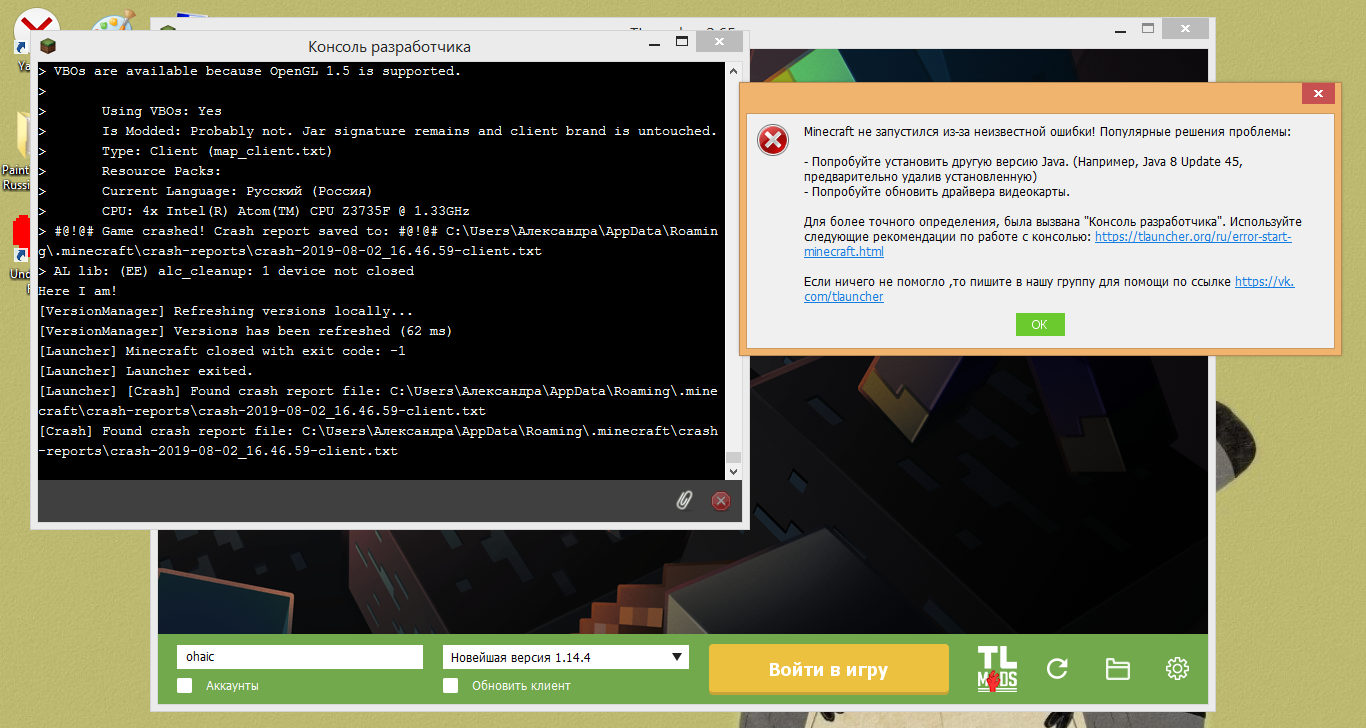
Task: Click Войти в игру button
Action: coord(828,669)
